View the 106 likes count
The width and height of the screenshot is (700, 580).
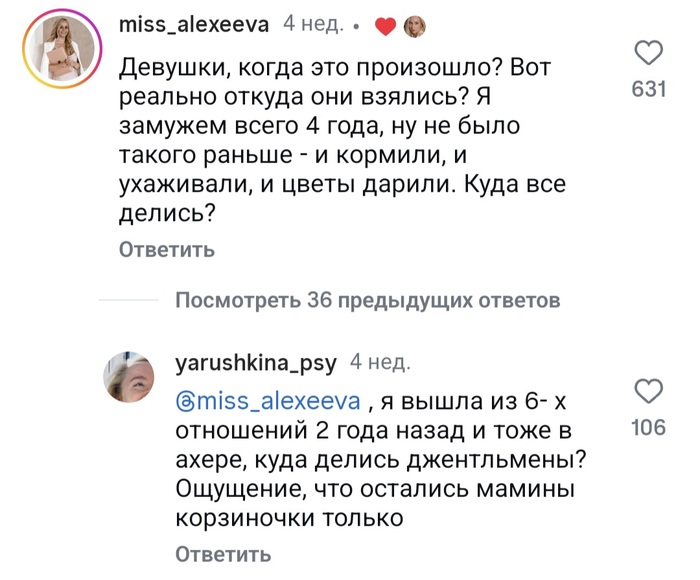pyautogui.click(x=650, y=428)
